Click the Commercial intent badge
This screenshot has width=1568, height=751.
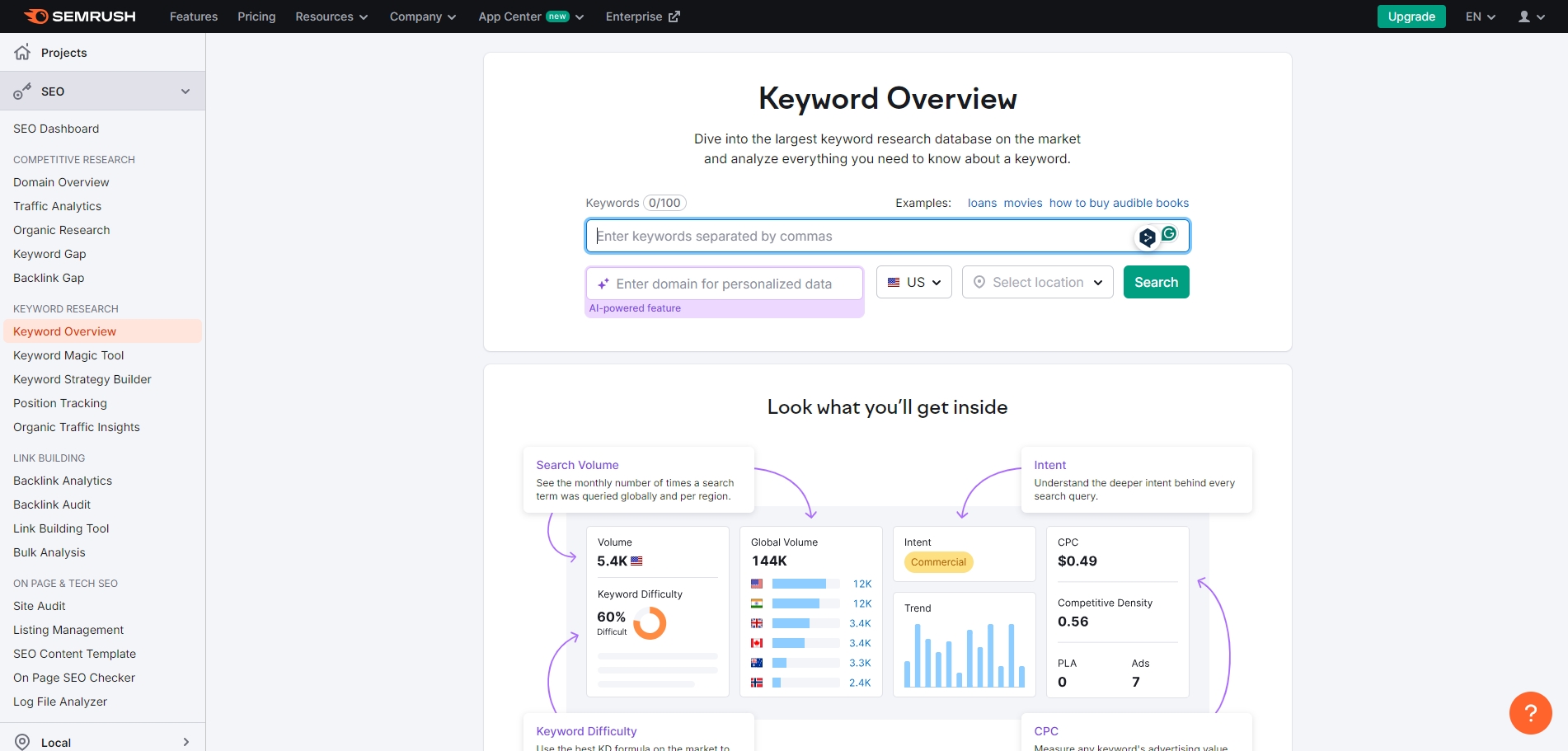pyautogui.click(x=938, y=562)
